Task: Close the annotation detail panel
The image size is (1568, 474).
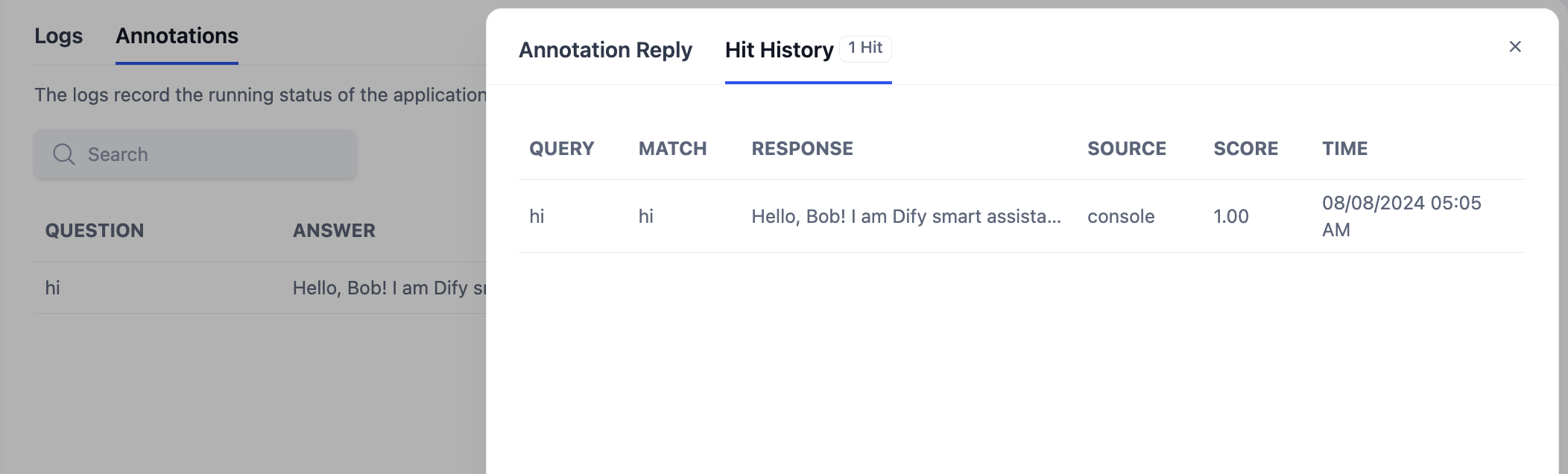Action: pos(1514,47)
